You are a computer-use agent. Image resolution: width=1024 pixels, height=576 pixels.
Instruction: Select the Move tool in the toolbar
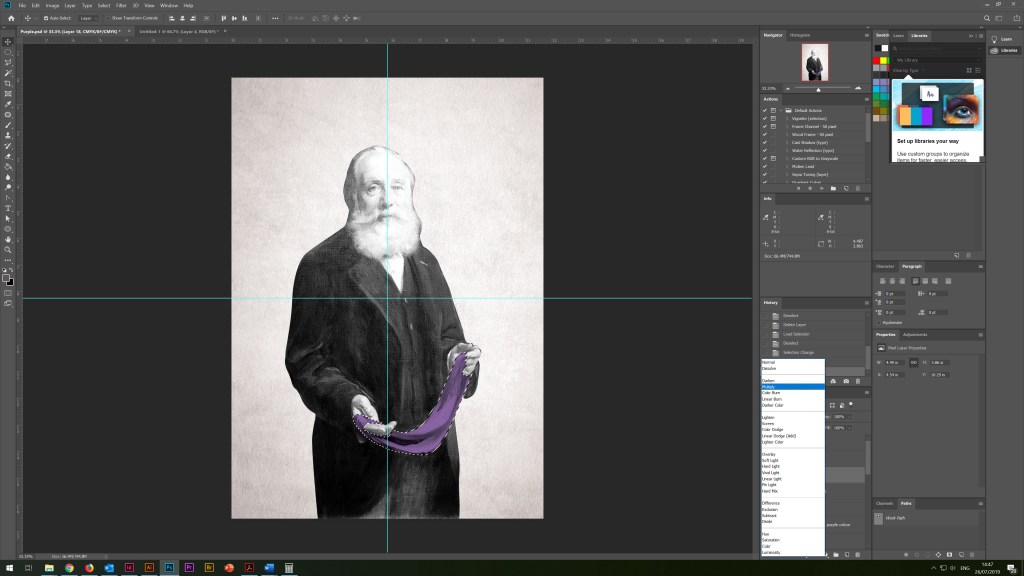8,41
